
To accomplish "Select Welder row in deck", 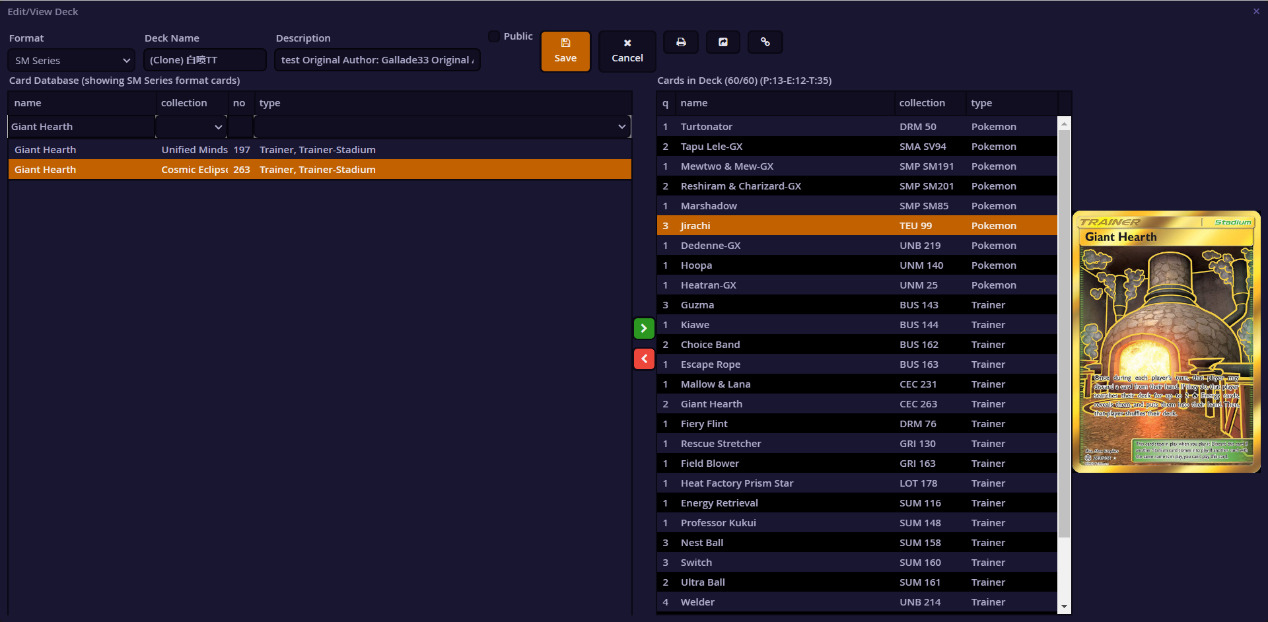I will tap(857, 602).
